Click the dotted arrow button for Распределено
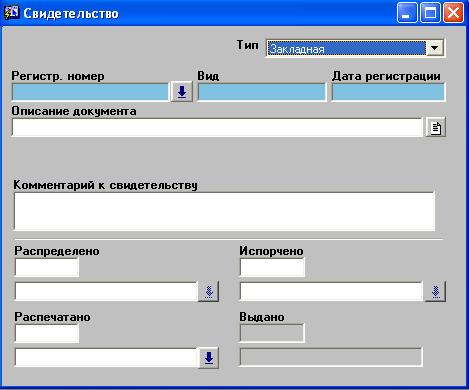469x390 pixels. tap(209, 291)
